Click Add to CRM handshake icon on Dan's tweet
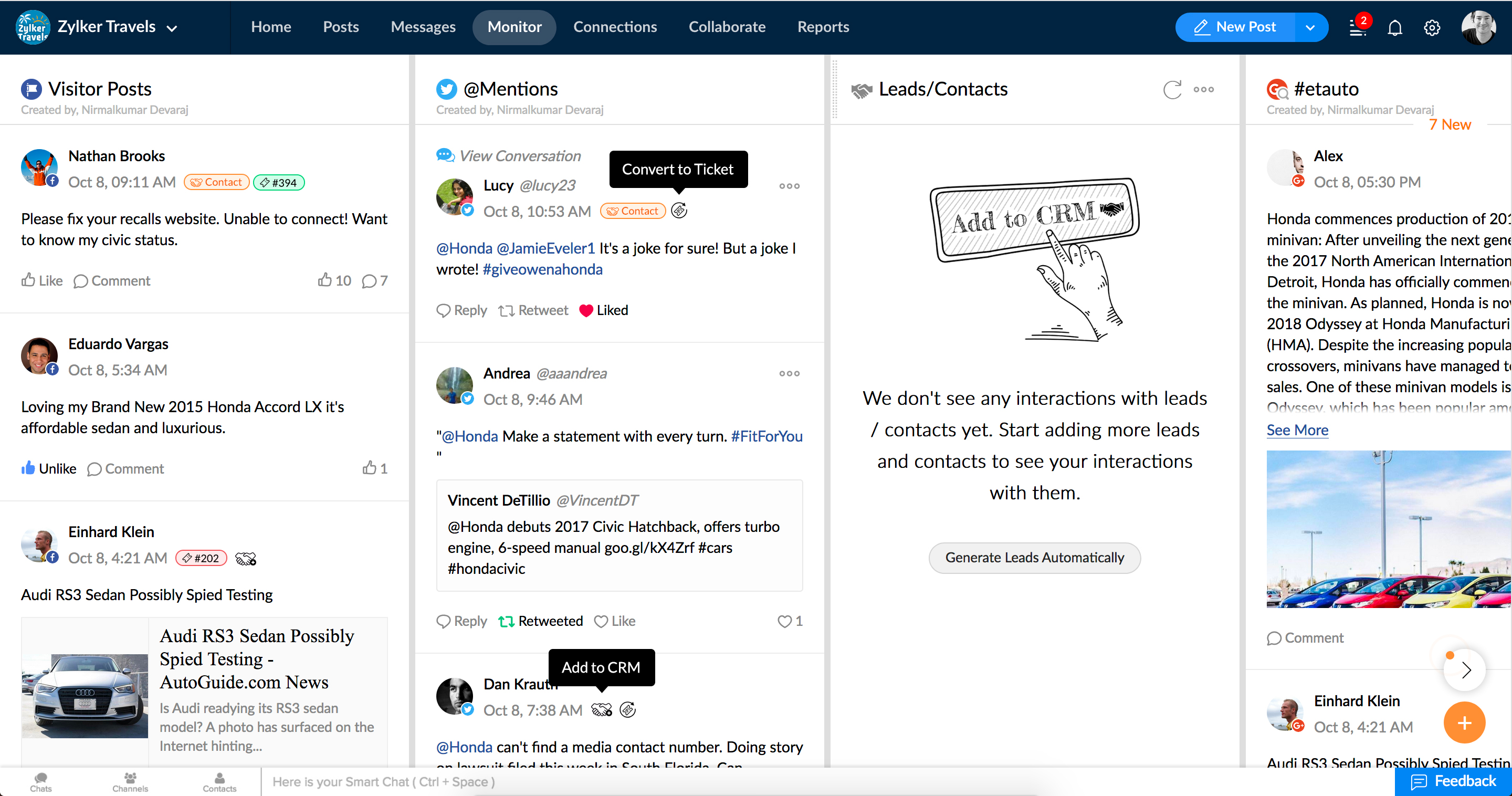Viewport: 1512px width, 796px height. (601, 710)
